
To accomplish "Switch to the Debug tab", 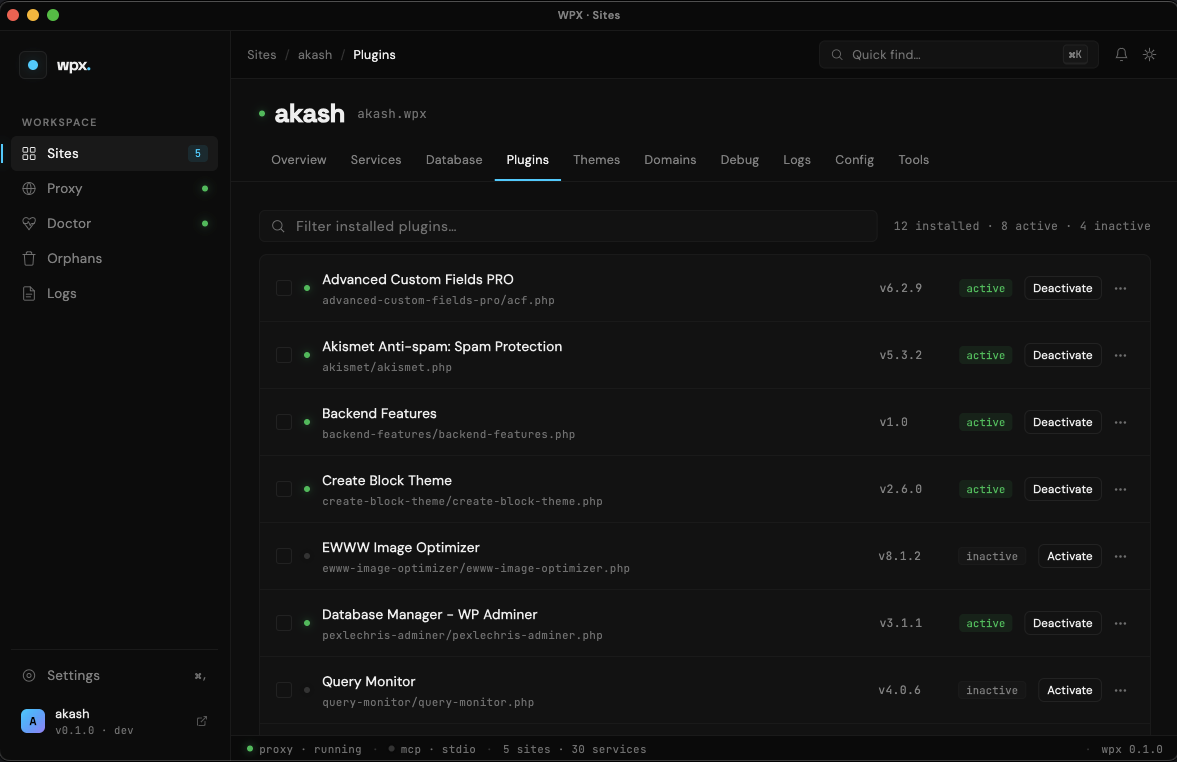I will (739, 160).
